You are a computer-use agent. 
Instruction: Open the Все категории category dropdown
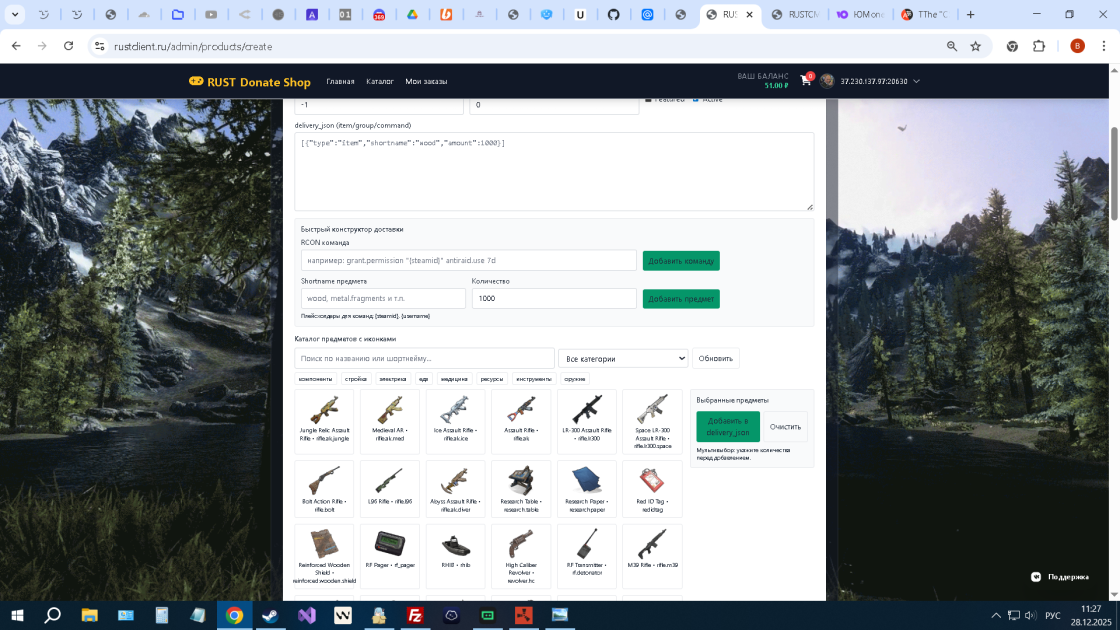coord(624,359)
